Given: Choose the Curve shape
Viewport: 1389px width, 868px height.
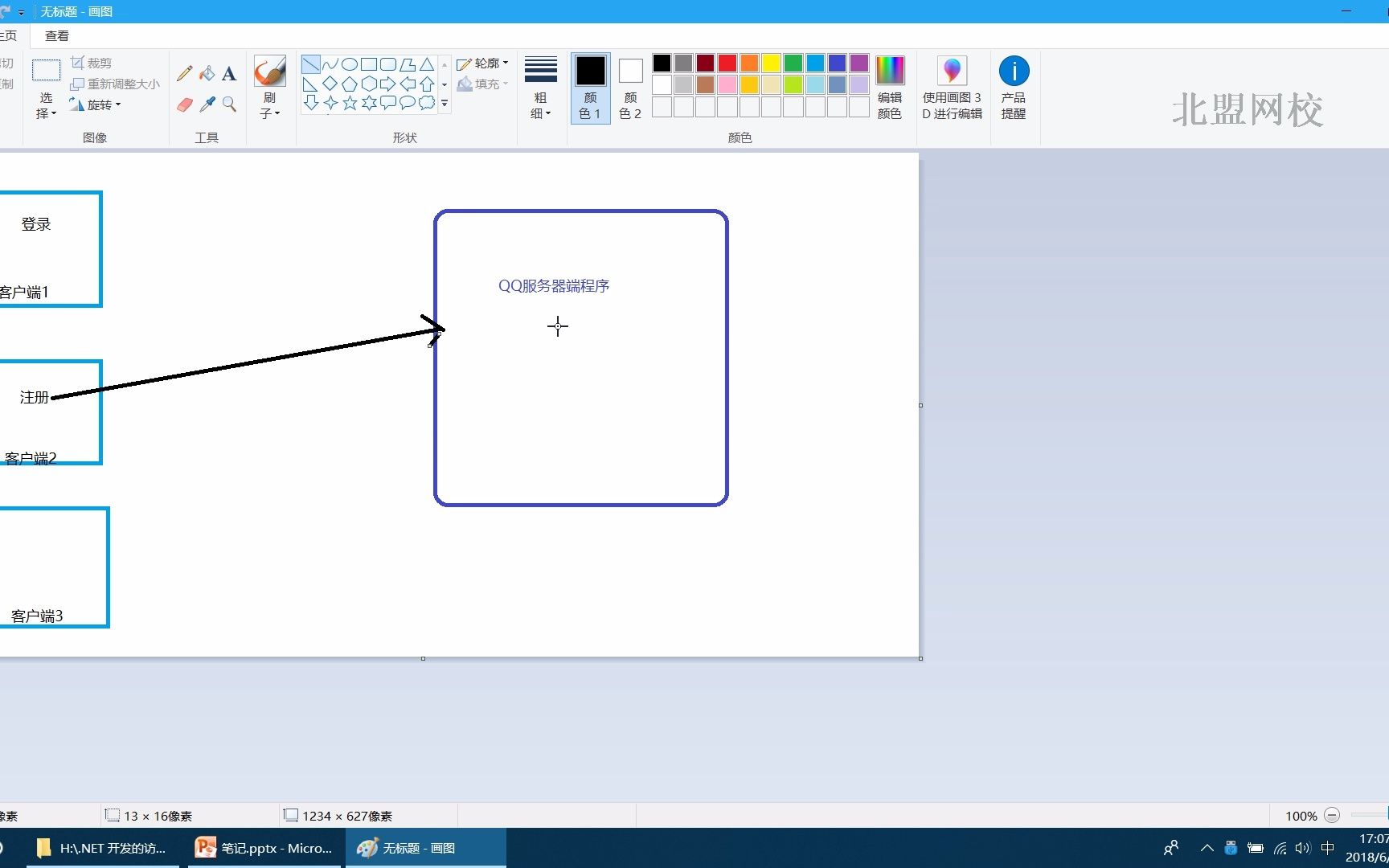Looking at the screenshot, I should click(330, 64).
